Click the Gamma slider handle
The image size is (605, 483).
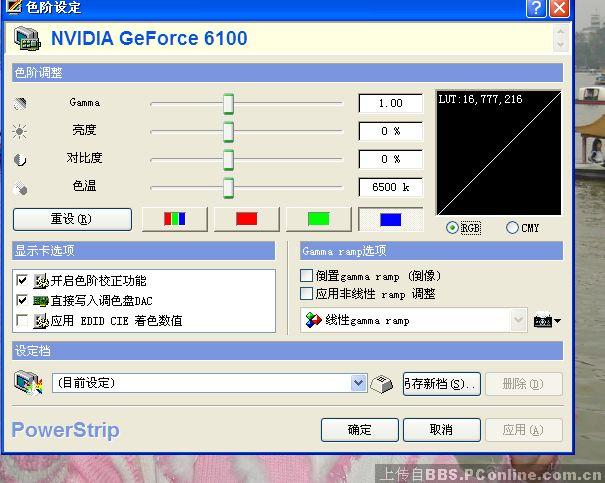(x=228, y=104)
